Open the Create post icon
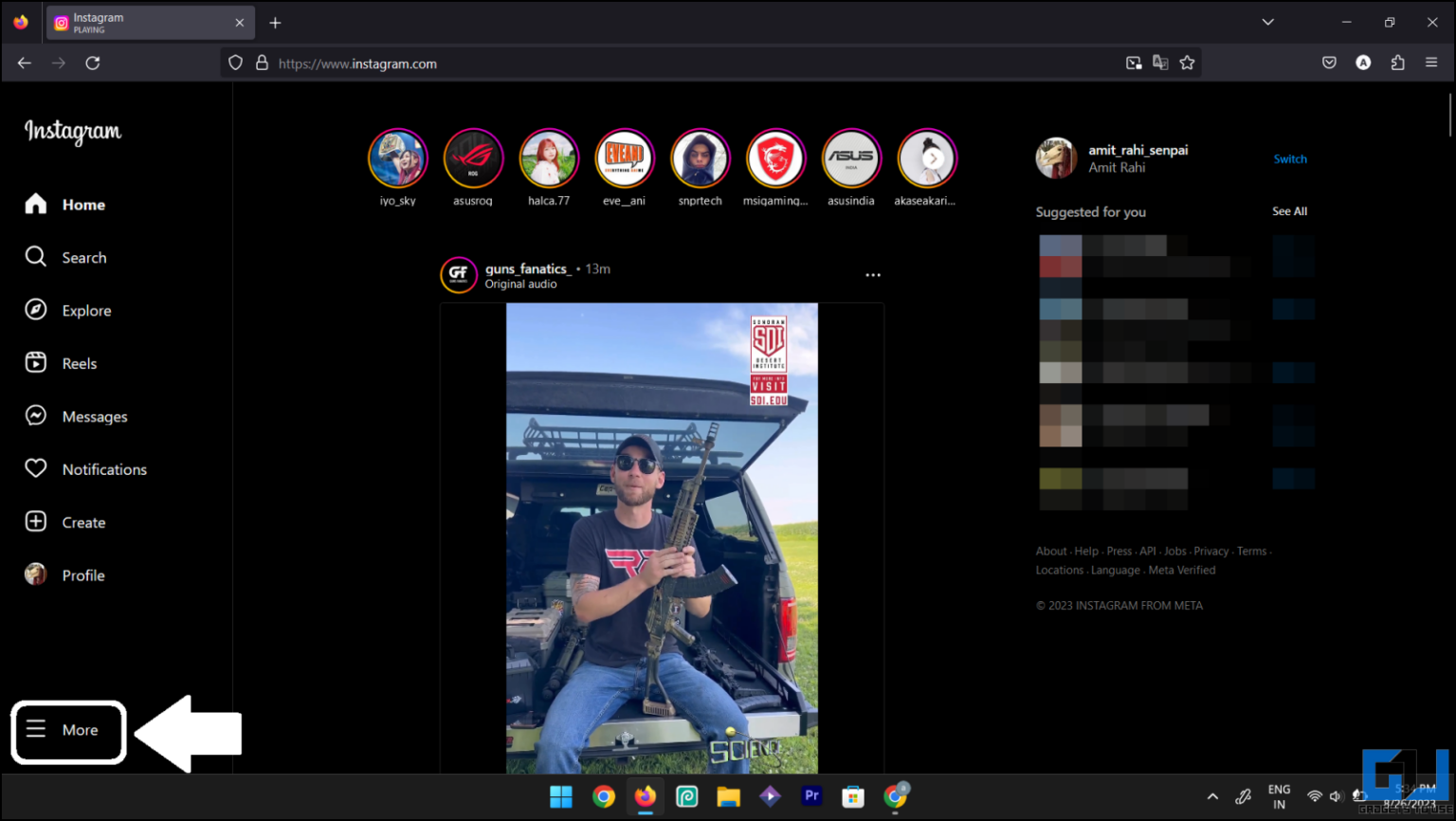The width and height of the screenshot is (1456, 821). point(35,521)
